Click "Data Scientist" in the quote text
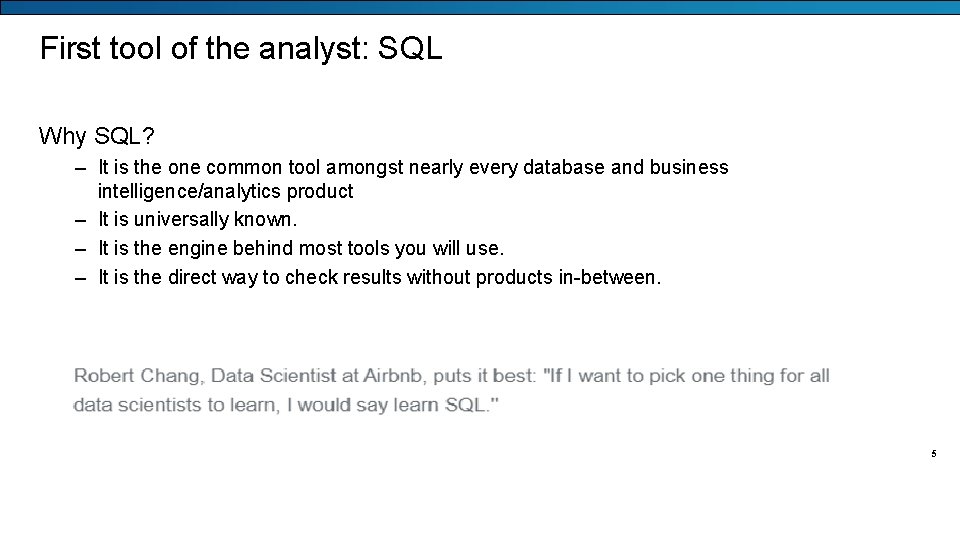960x540 pixels. click(x=272, y=376)
